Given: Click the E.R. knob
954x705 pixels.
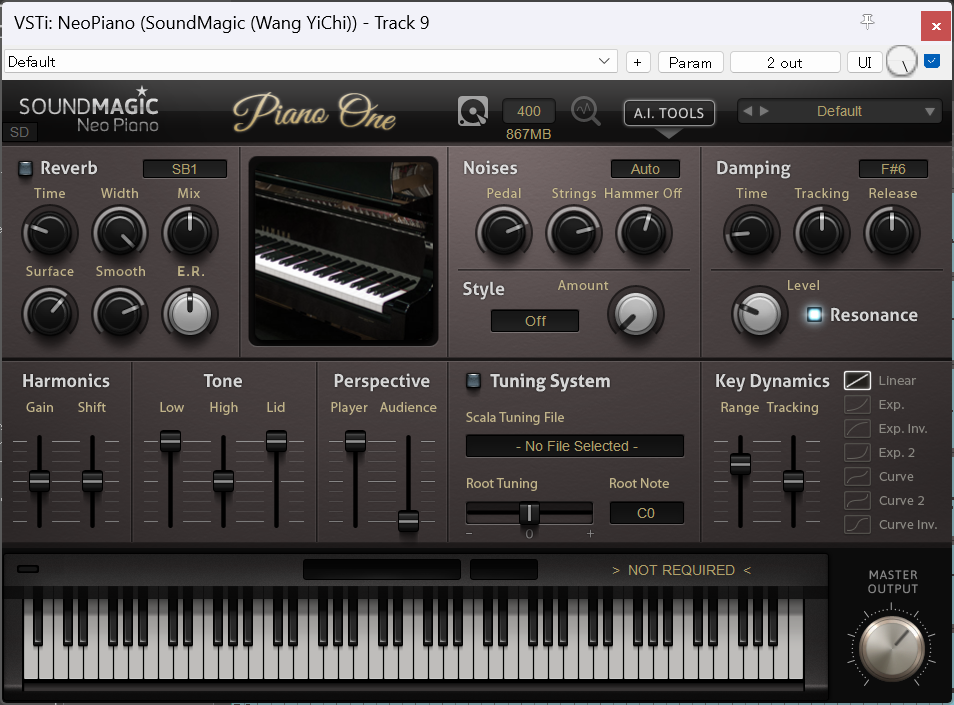Looking at the screenshot, I should pyautogui.click(x=190, y=313).
